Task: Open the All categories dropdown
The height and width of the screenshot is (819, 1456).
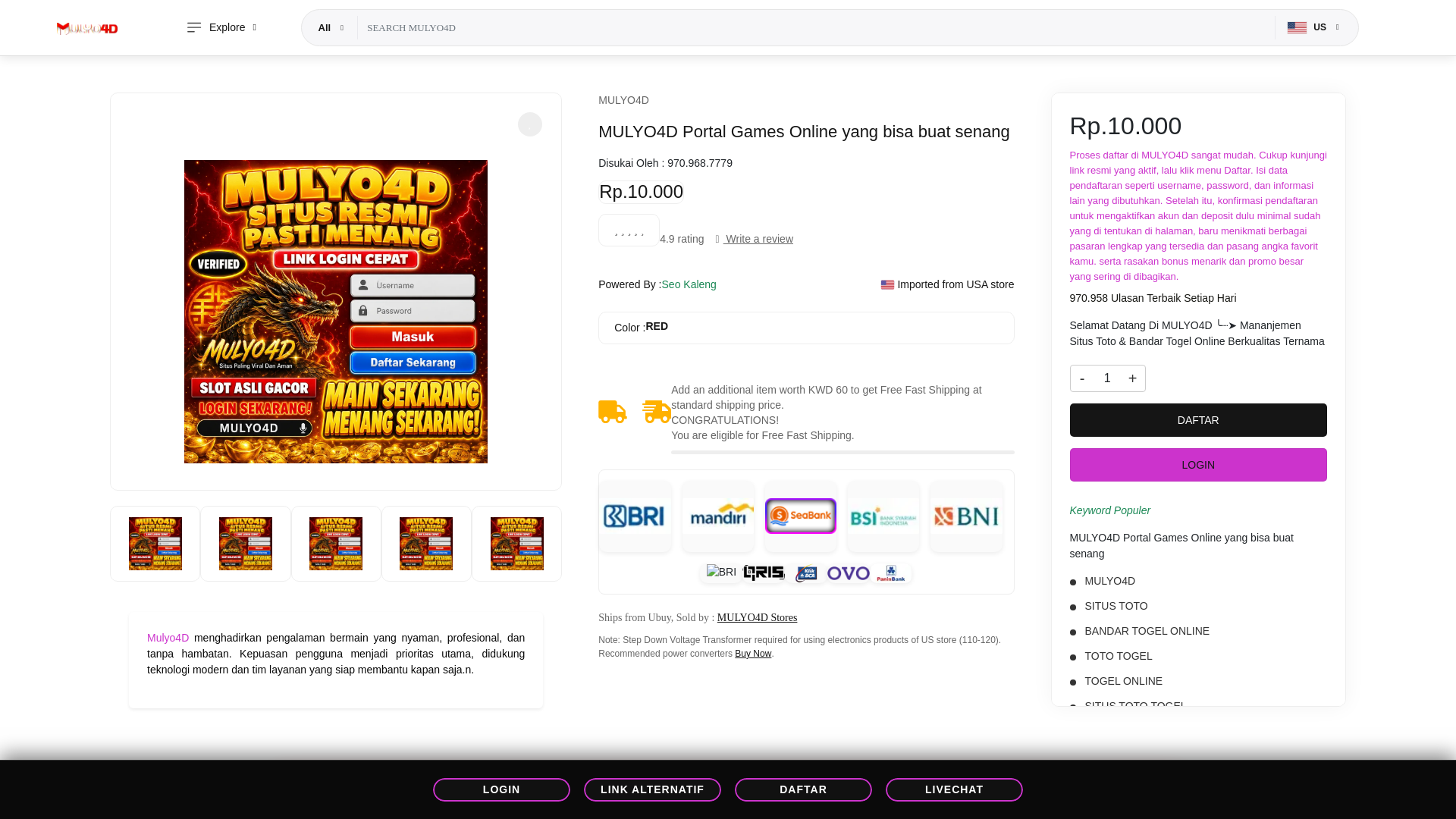Action: (331, 28)
